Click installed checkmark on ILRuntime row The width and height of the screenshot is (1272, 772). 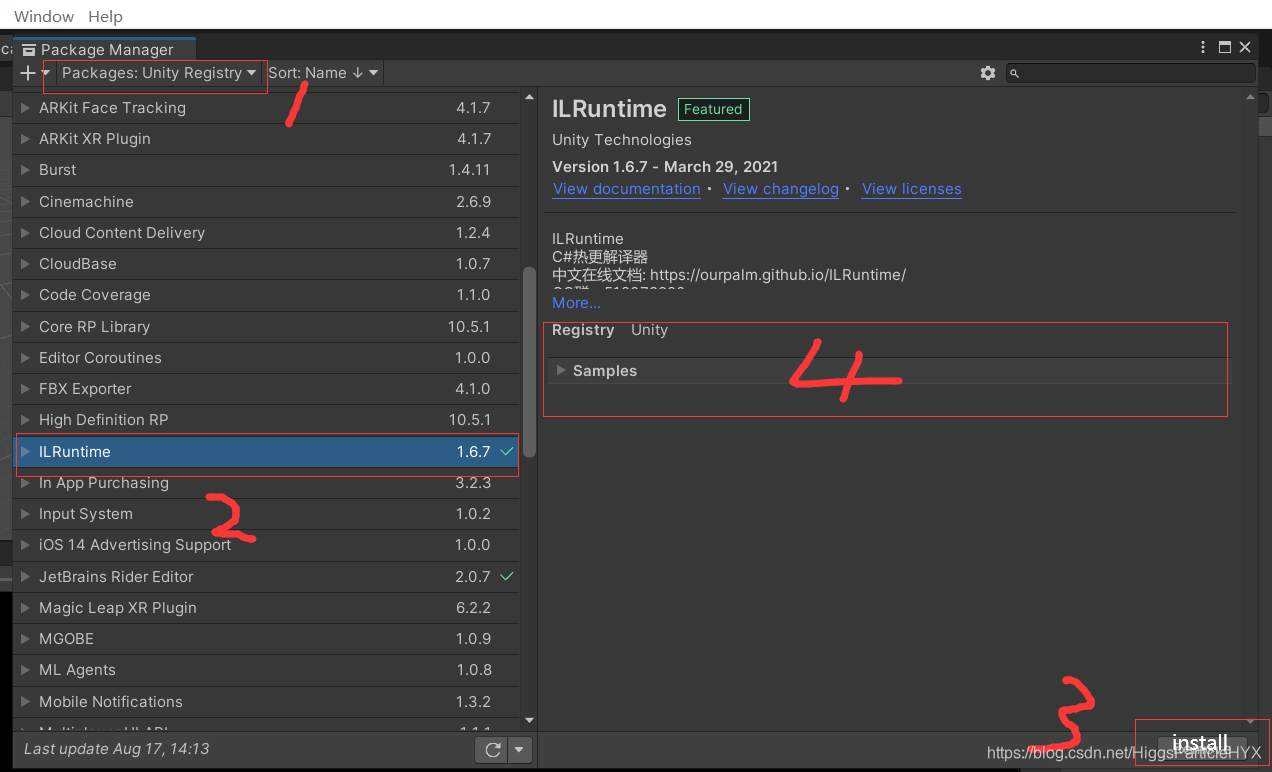click(x=507, y=452)
